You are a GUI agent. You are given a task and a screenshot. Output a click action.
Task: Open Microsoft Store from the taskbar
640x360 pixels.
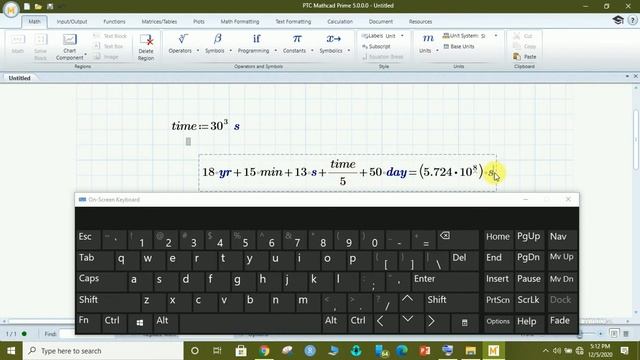(x=241, y=351)
